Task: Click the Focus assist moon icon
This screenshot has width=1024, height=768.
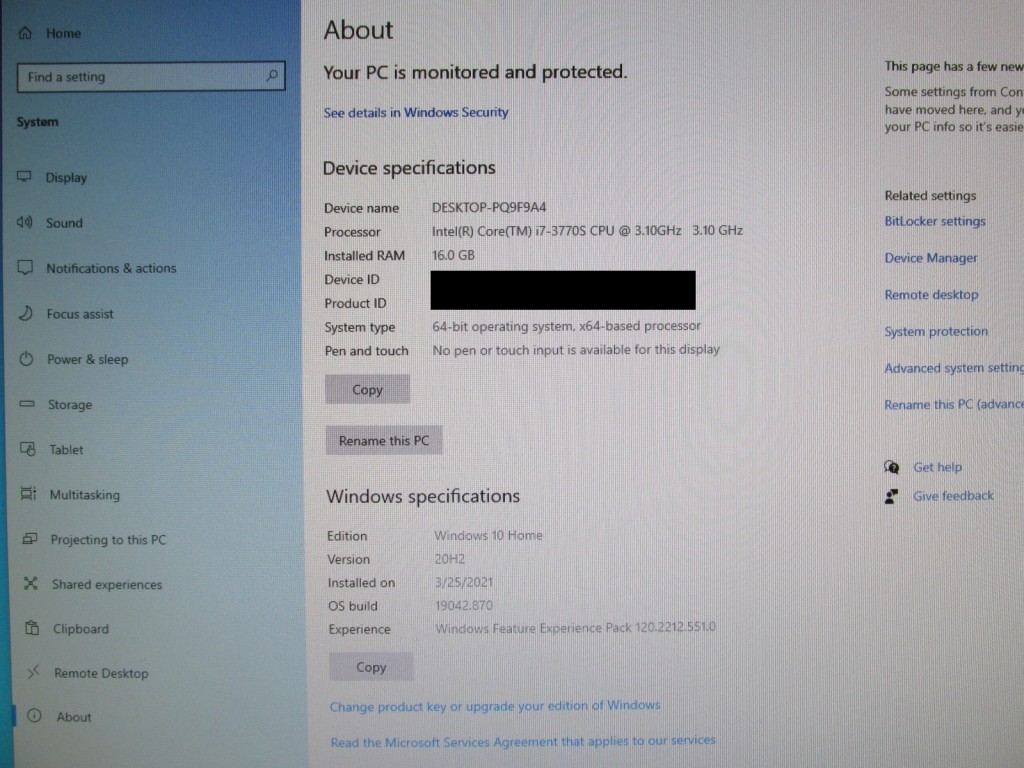Action: pos(25,313)
